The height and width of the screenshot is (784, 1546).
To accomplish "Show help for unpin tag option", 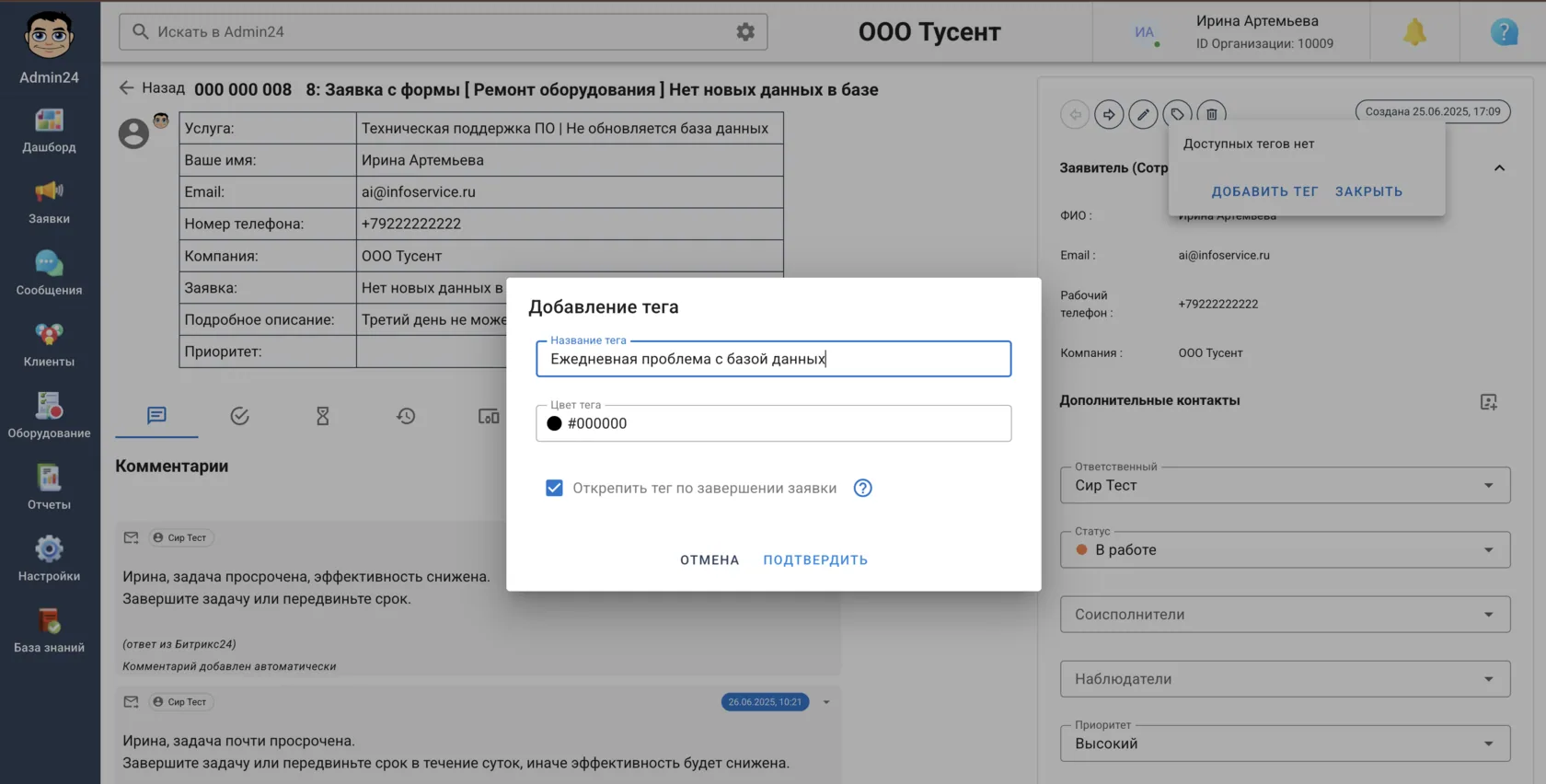I will (862, 488).
